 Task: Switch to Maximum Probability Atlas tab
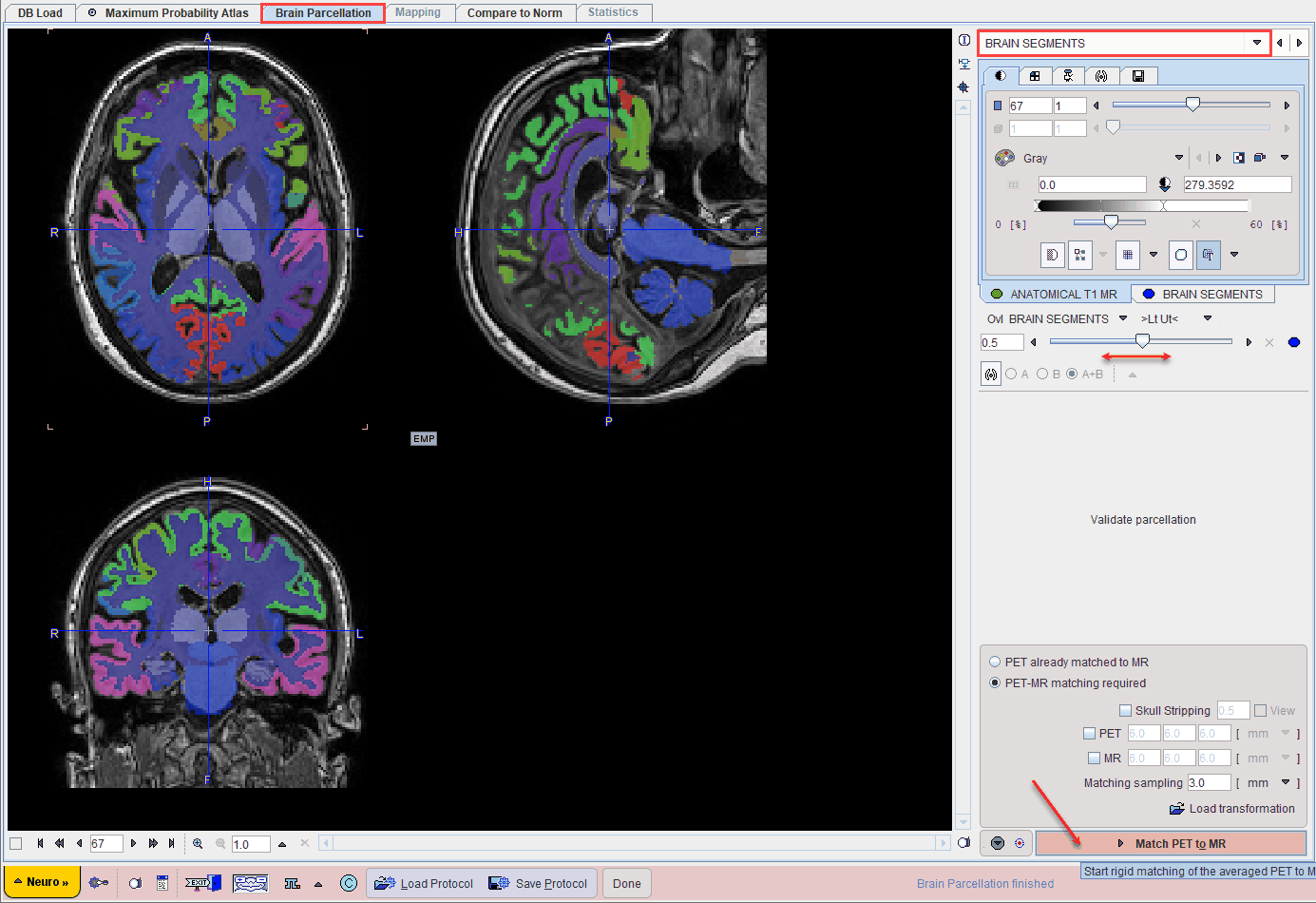[167, 12]
